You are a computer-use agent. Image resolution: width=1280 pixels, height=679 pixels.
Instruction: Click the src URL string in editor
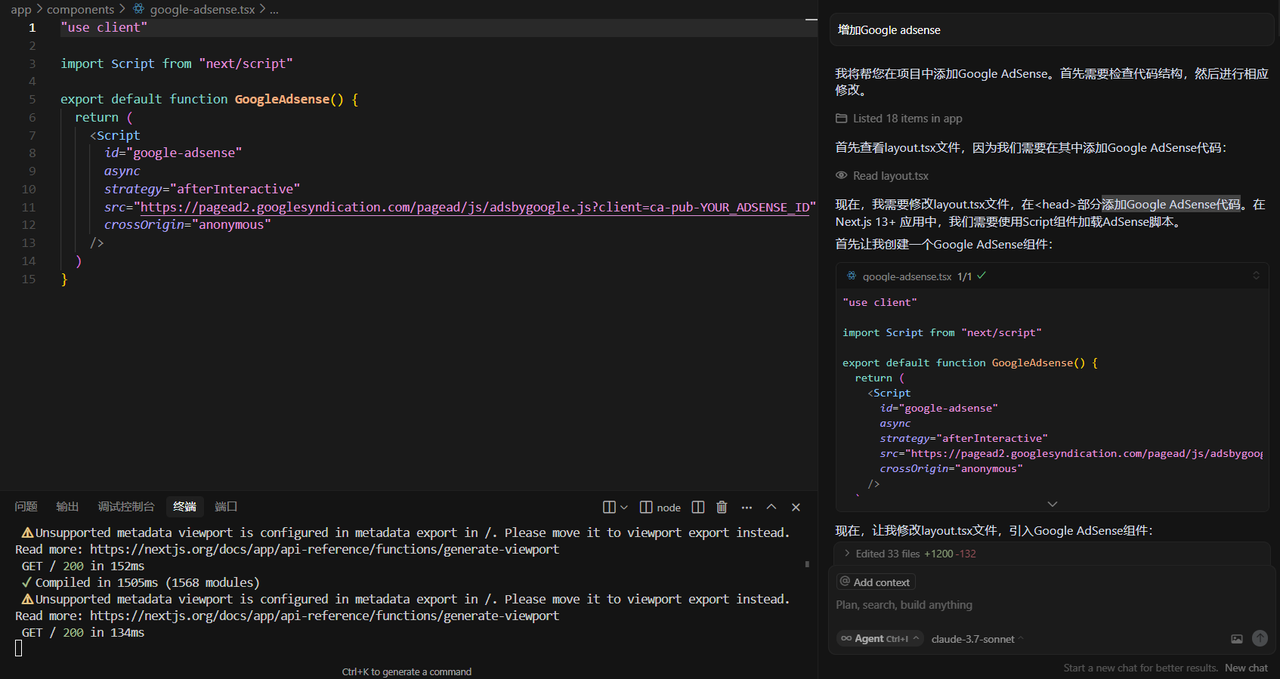[474, 207]
